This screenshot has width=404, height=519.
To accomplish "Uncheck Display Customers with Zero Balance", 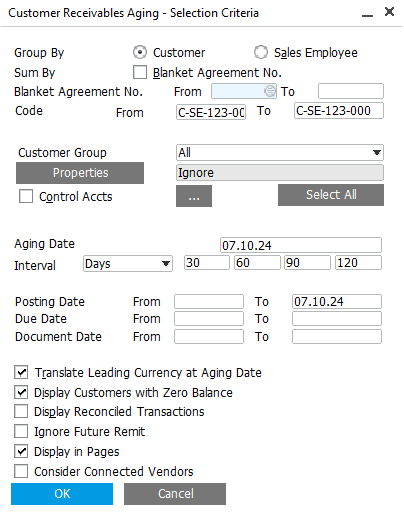I will [21, 392].
